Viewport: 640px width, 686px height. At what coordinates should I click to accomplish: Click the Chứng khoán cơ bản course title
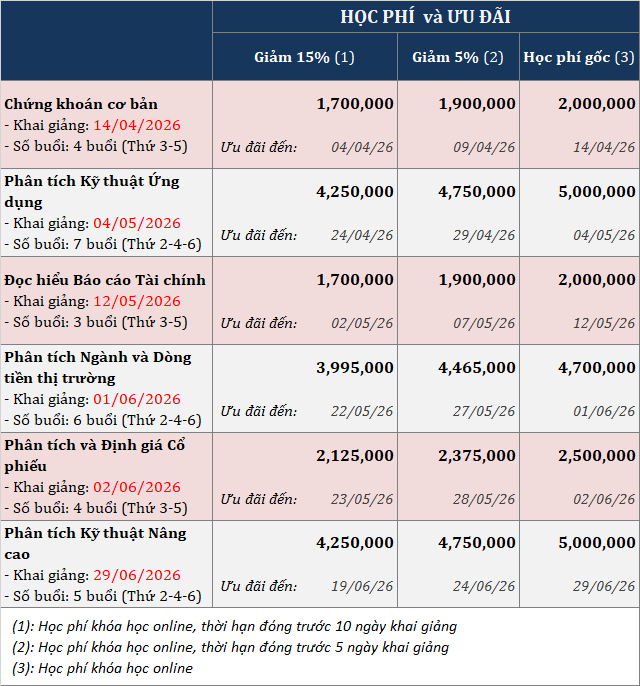tap(81, 104)
